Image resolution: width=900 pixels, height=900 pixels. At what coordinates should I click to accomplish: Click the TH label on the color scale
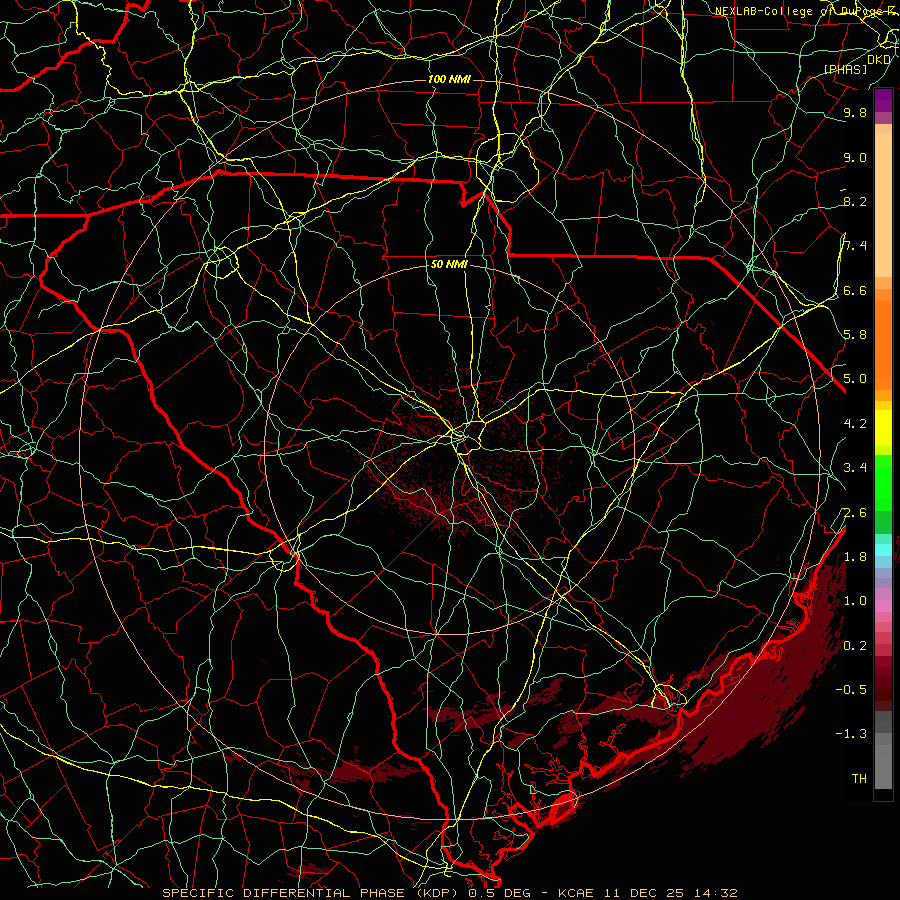859,779
